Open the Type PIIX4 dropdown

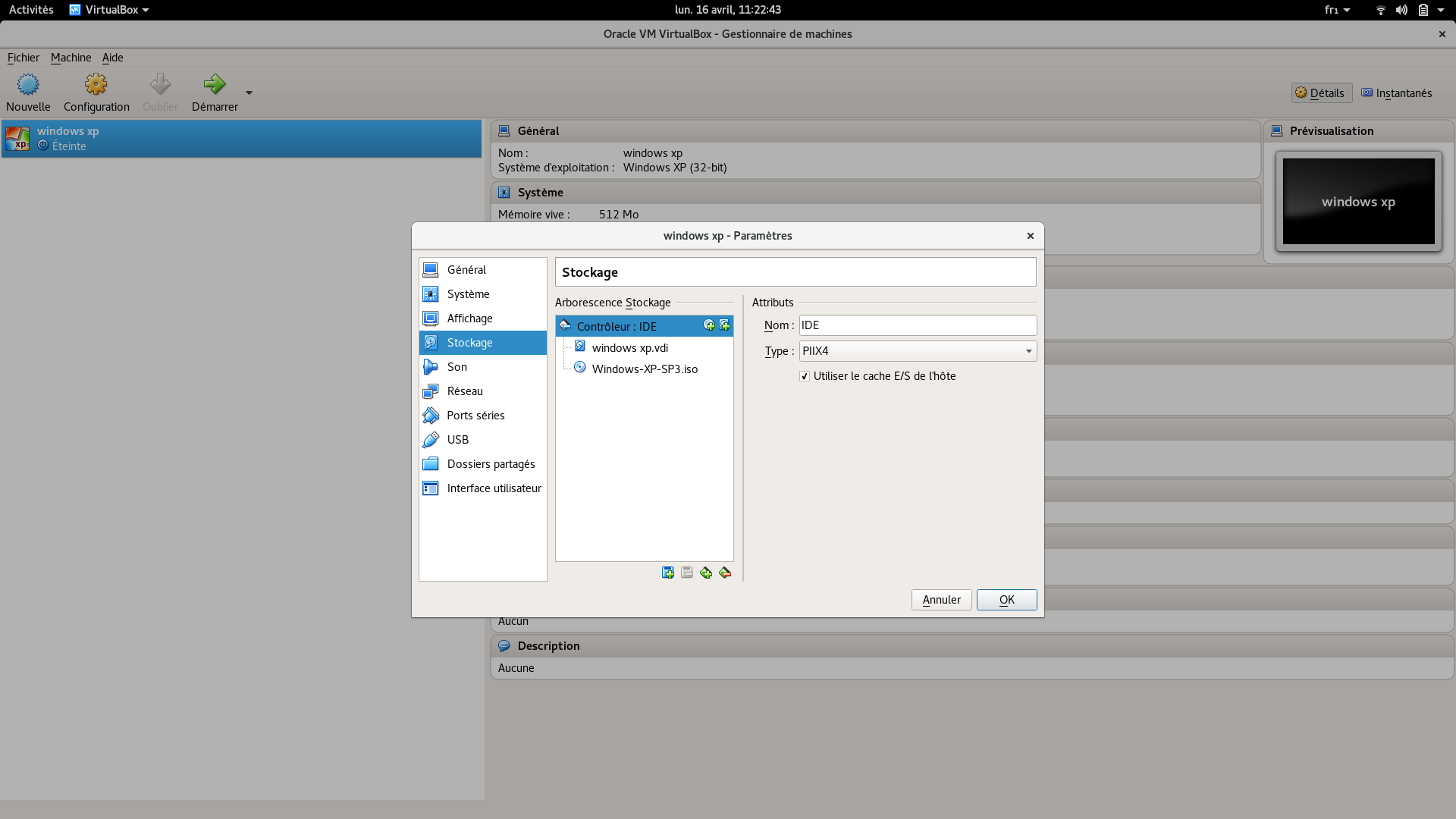point(918,351)
